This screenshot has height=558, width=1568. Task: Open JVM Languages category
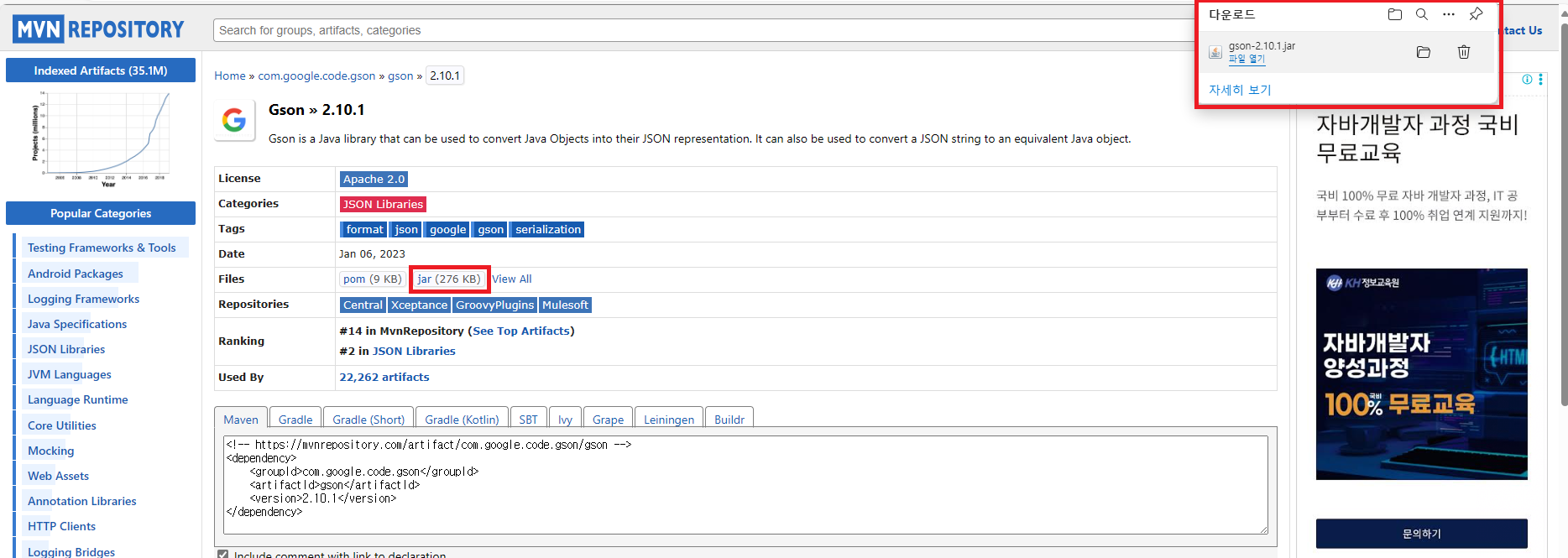70,374
